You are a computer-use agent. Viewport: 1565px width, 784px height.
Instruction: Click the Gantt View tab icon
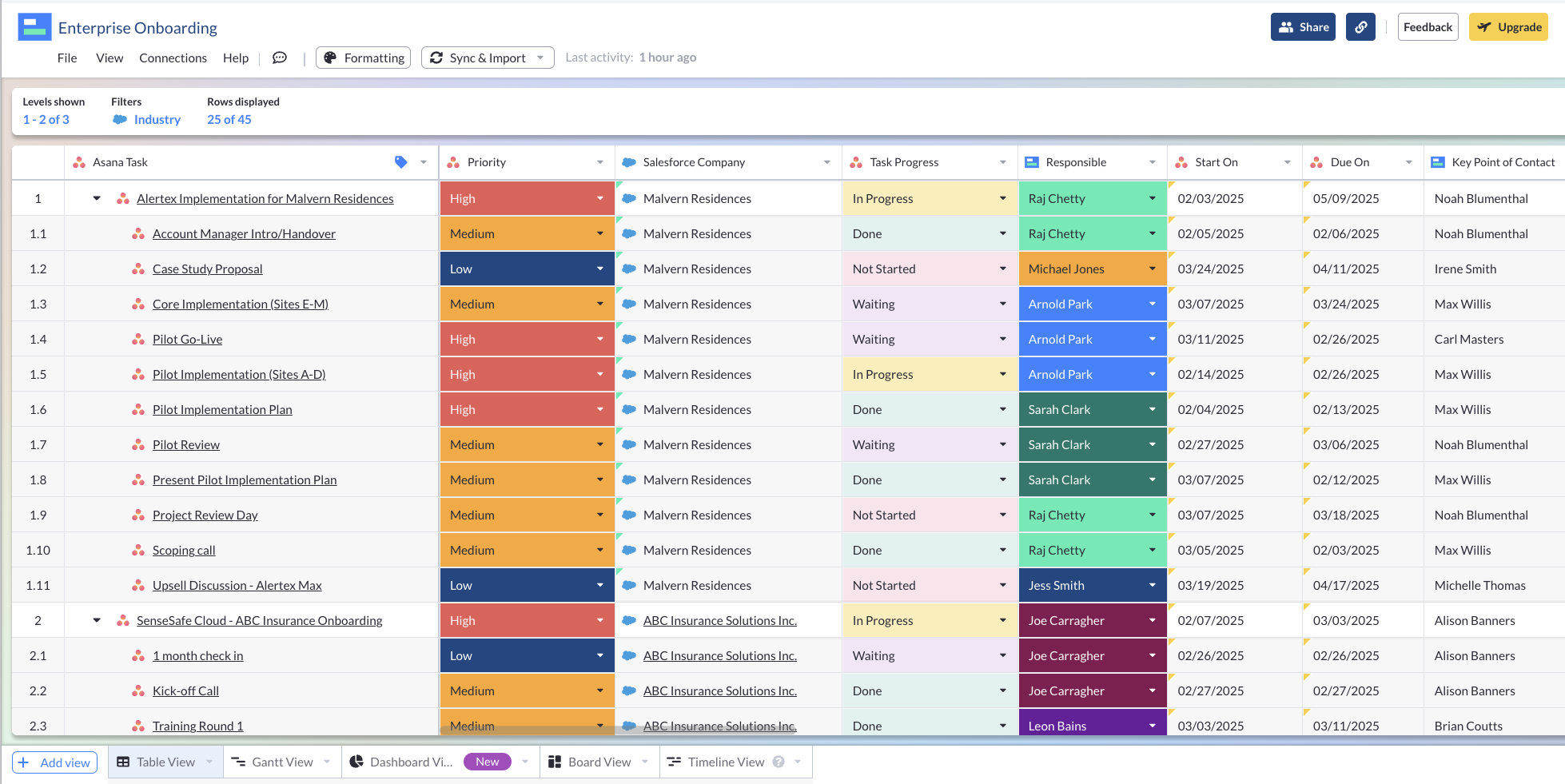pos(238,762)
